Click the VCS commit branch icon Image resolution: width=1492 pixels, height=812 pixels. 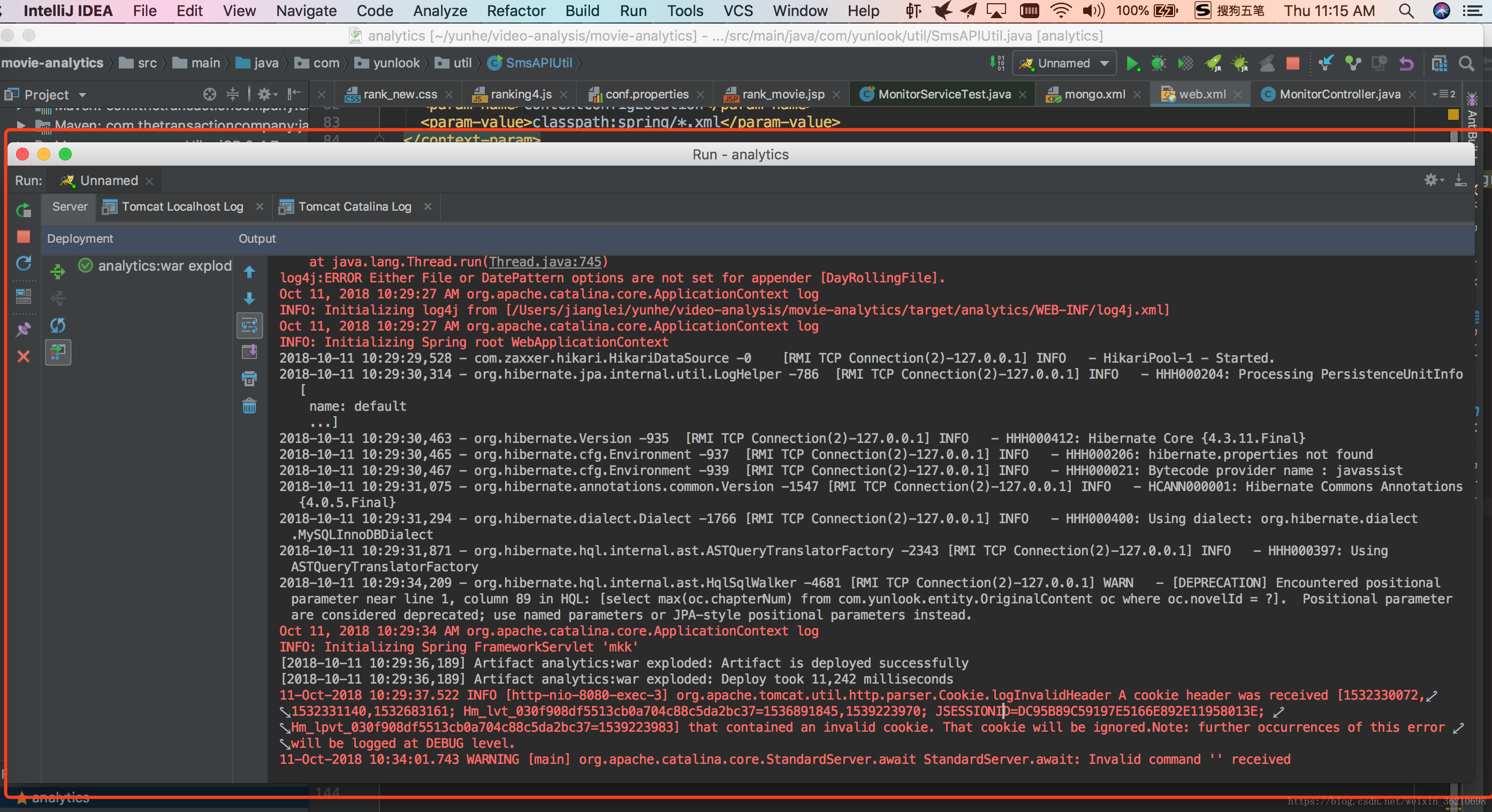click(x=1353, y=63)
